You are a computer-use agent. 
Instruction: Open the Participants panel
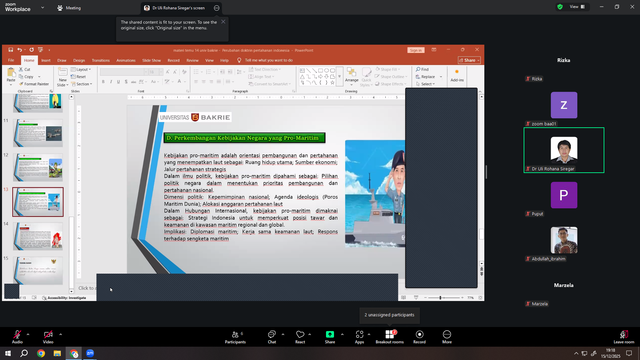click(235, 336)
